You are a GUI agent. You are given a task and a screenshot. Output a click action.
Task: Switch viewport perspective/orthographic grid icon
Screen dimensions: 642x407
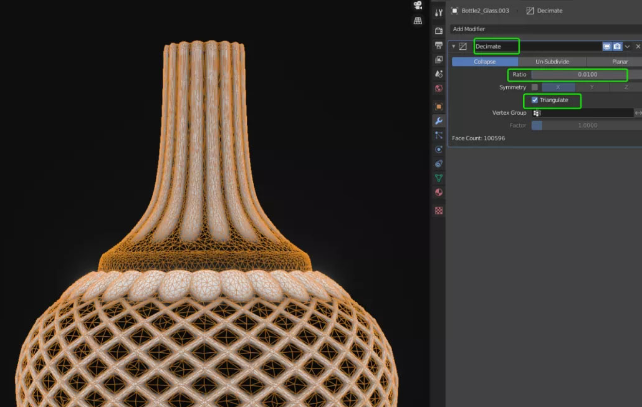coord(418,20)
